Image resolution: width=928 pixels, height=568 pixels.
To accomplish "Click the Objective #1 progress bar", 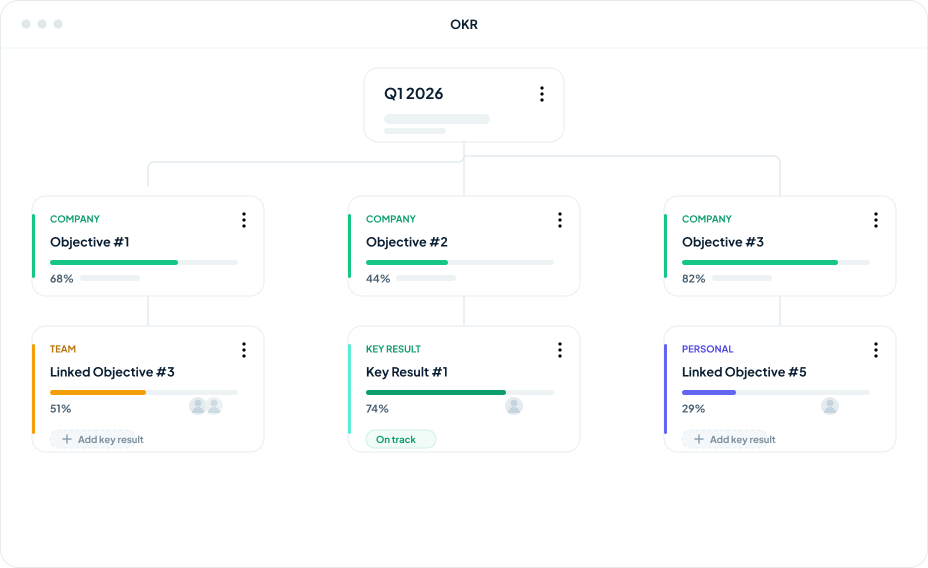I will click(144, 262).
